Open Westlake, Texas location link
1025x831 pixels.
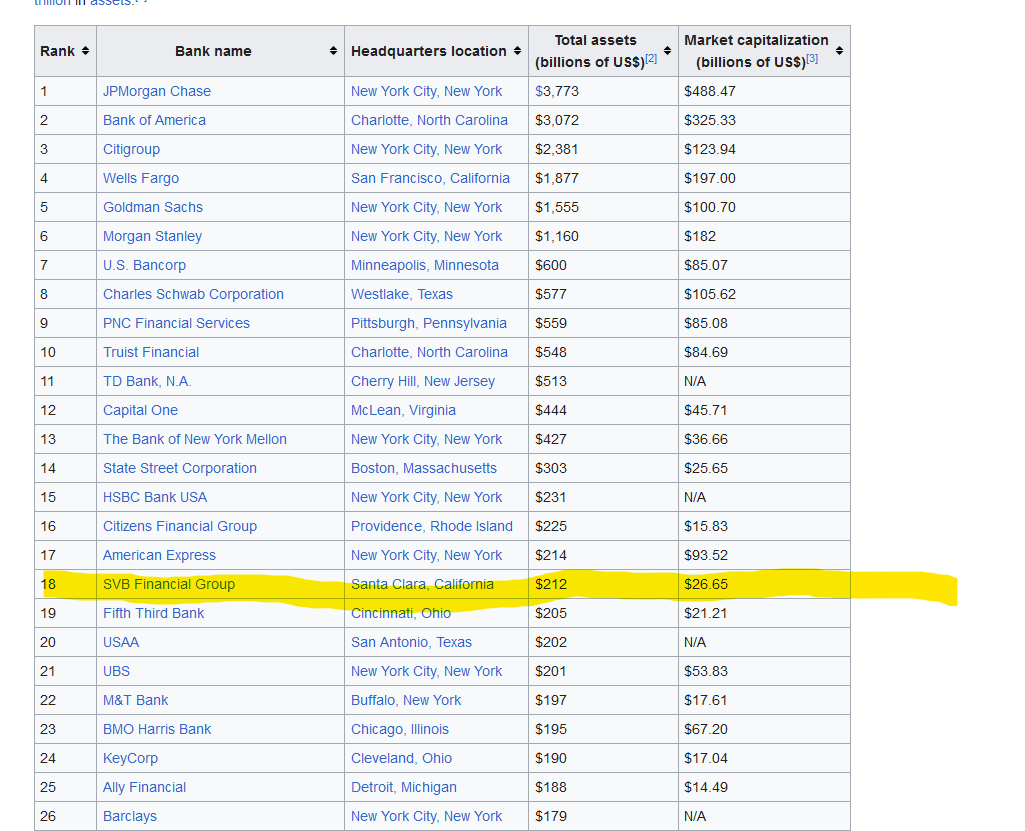coord(402,294)
